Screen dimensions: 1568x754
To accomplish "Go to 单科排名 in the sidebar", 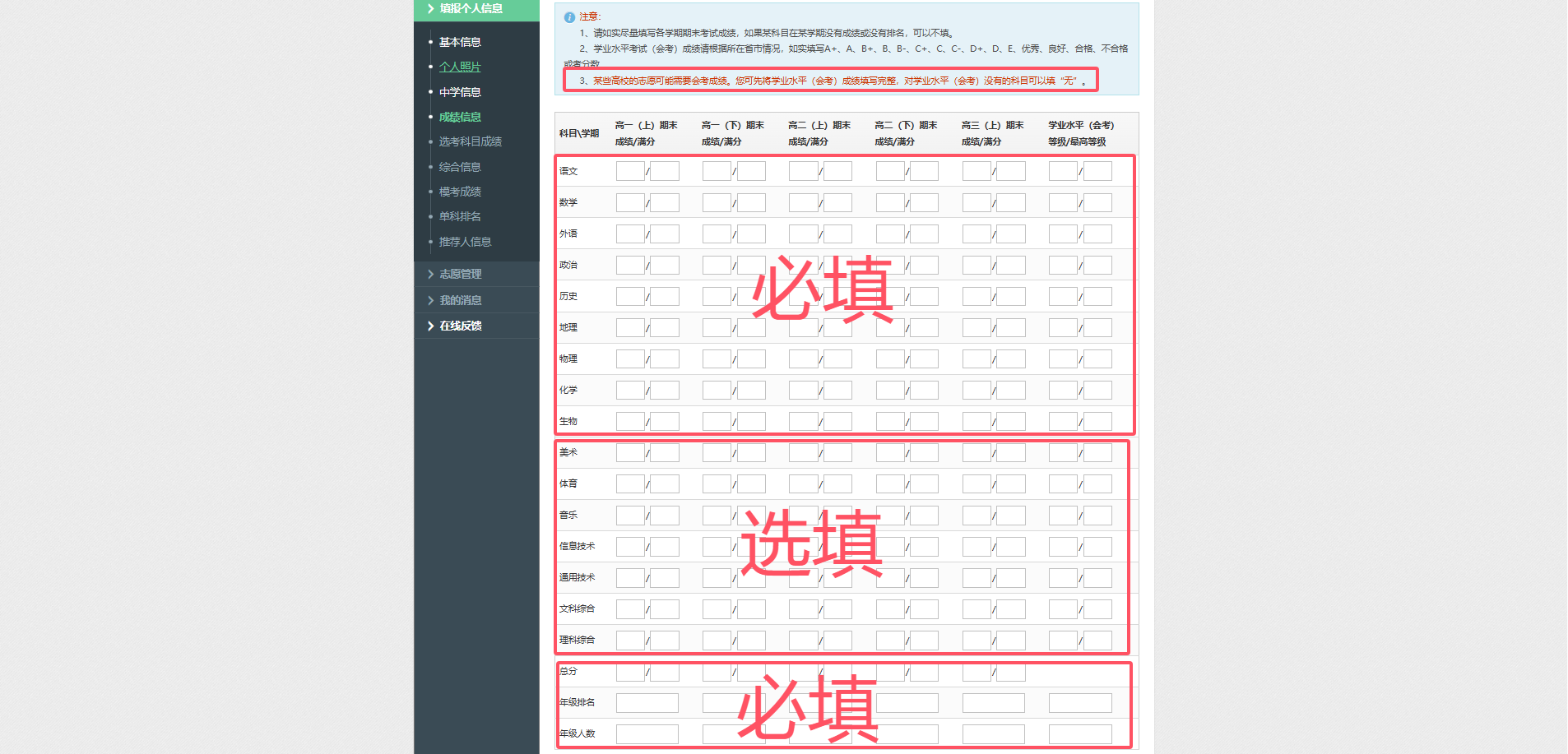I will tap(460, 216).
